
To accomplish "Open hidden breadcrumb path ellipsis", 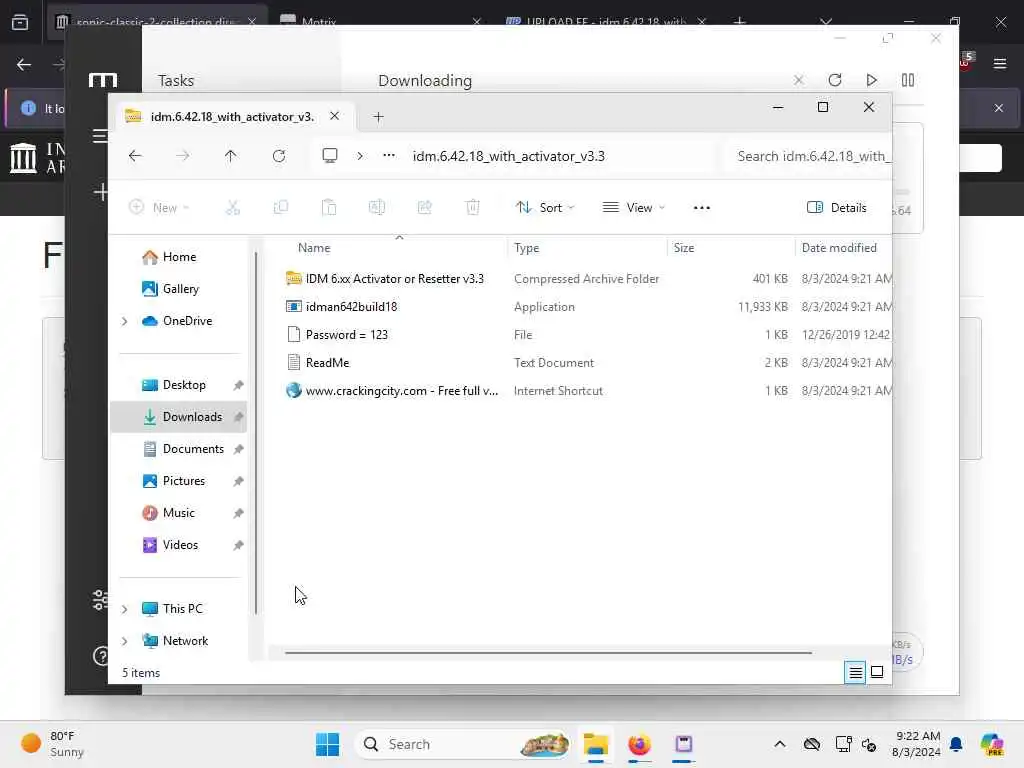I will (389, 155).
